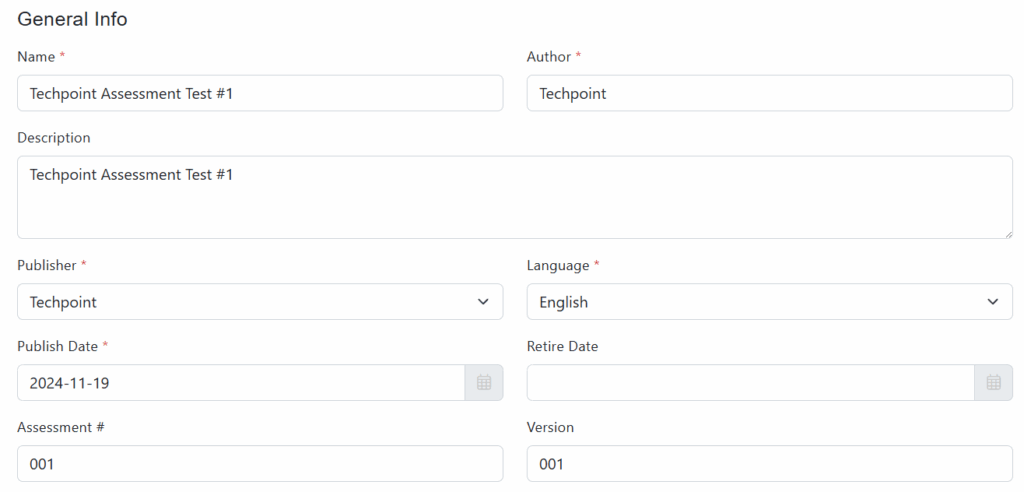Screen dimensions: 1024x492
Task: Click the Description label text
Action: (x=54, y=138)
